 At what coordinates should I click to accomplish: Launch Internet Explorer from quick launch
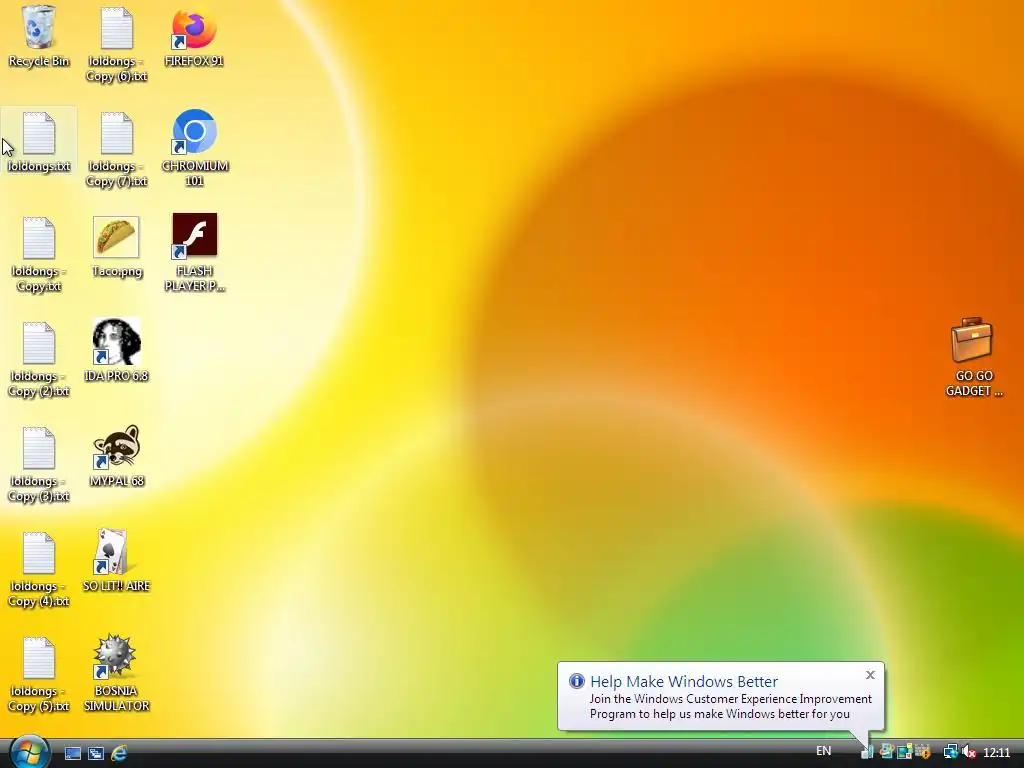tap(119, 754)
